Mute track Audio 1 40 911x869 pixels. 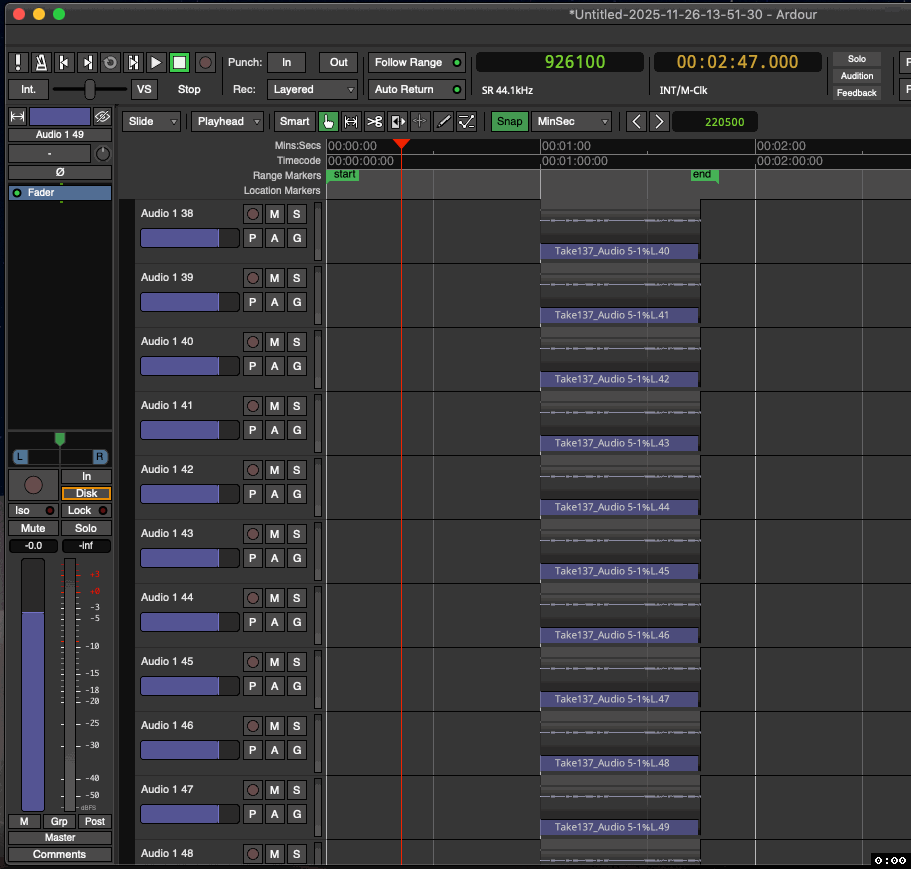[274, 342]
